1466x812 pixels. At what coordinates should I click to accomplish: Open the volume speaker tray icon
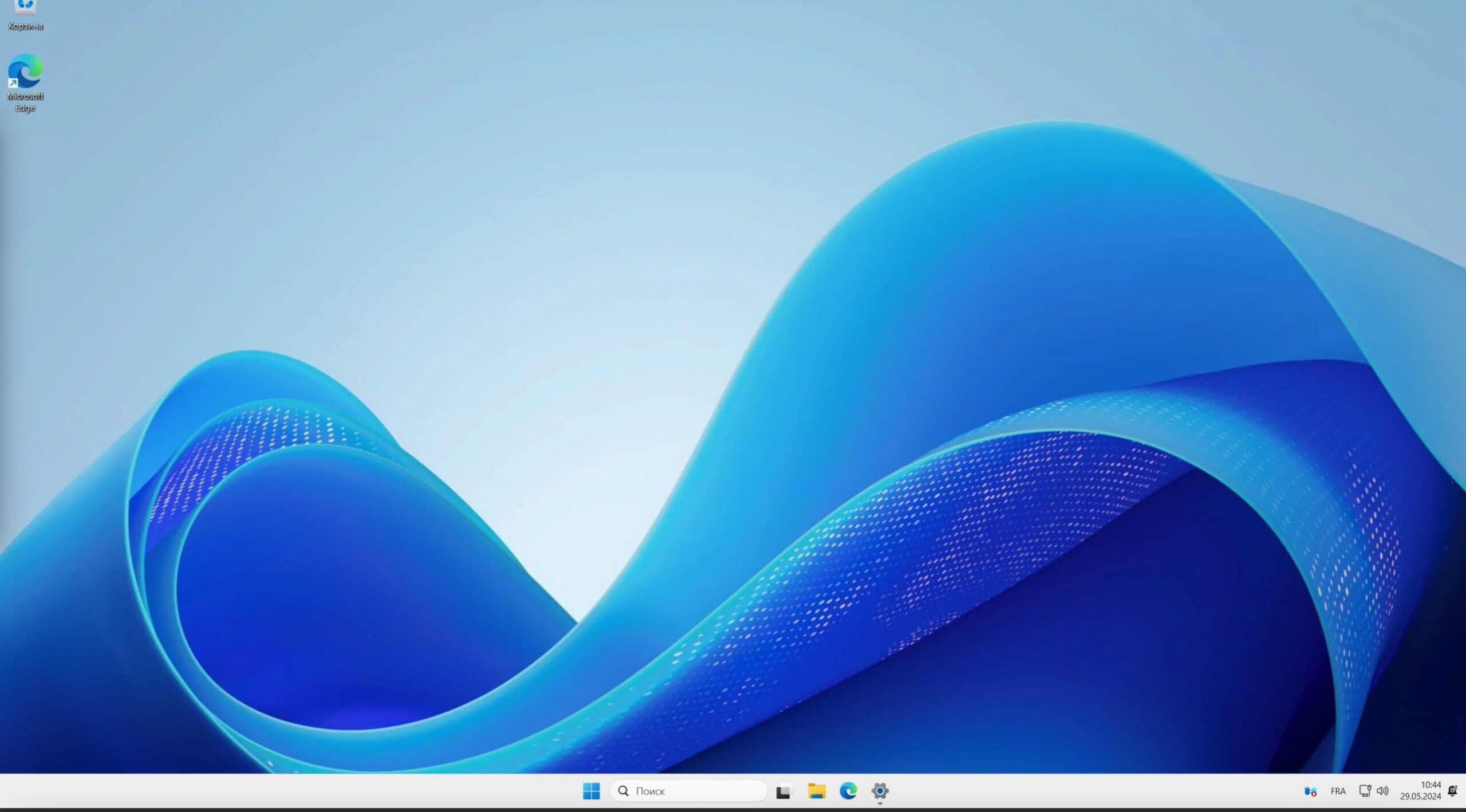coord(1382,791)
